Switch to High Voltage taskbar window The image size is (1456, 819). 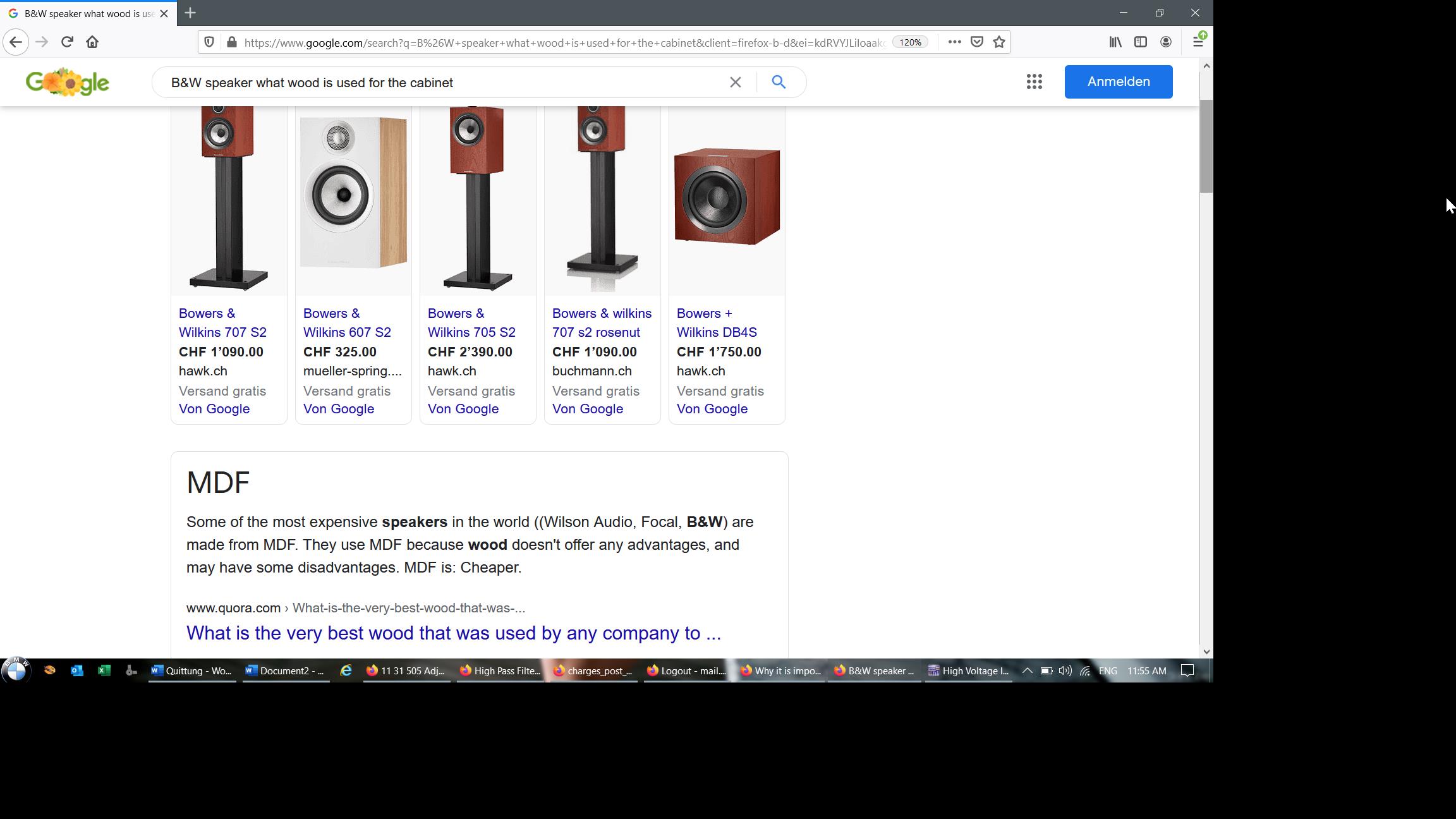click(968, 670)
